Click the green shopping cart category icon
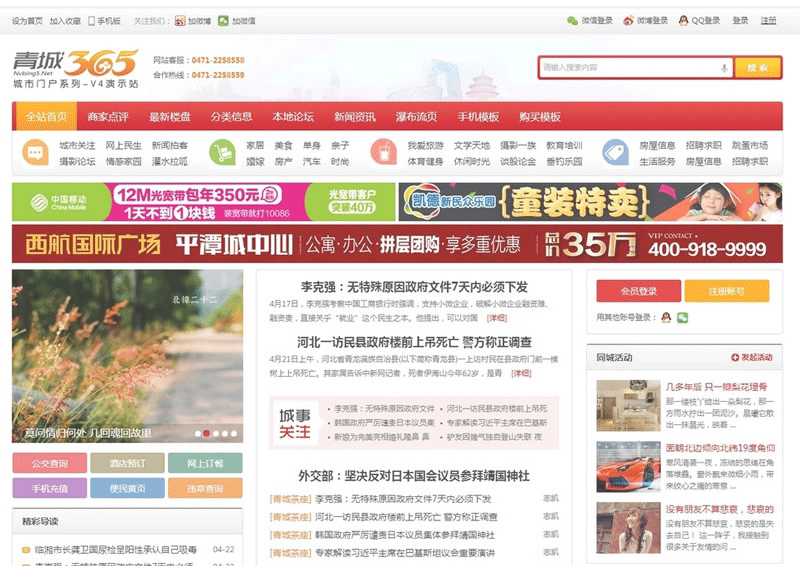The height and width of the screenshot is (566, 800). (x=222, y=153)
